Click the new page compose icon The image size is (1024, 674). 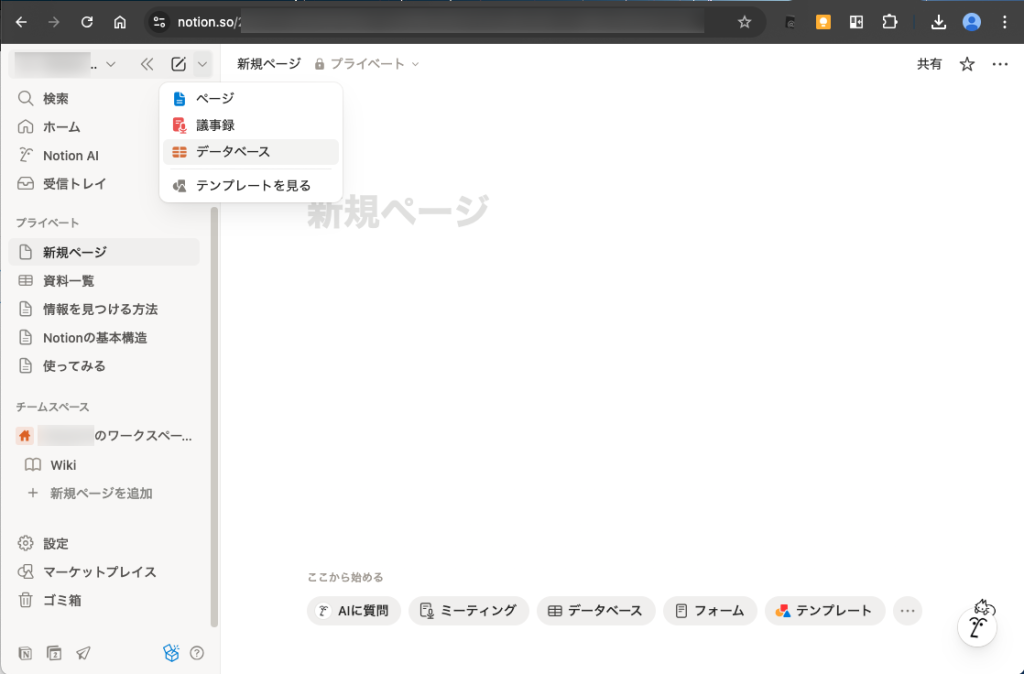pos(178,64)
